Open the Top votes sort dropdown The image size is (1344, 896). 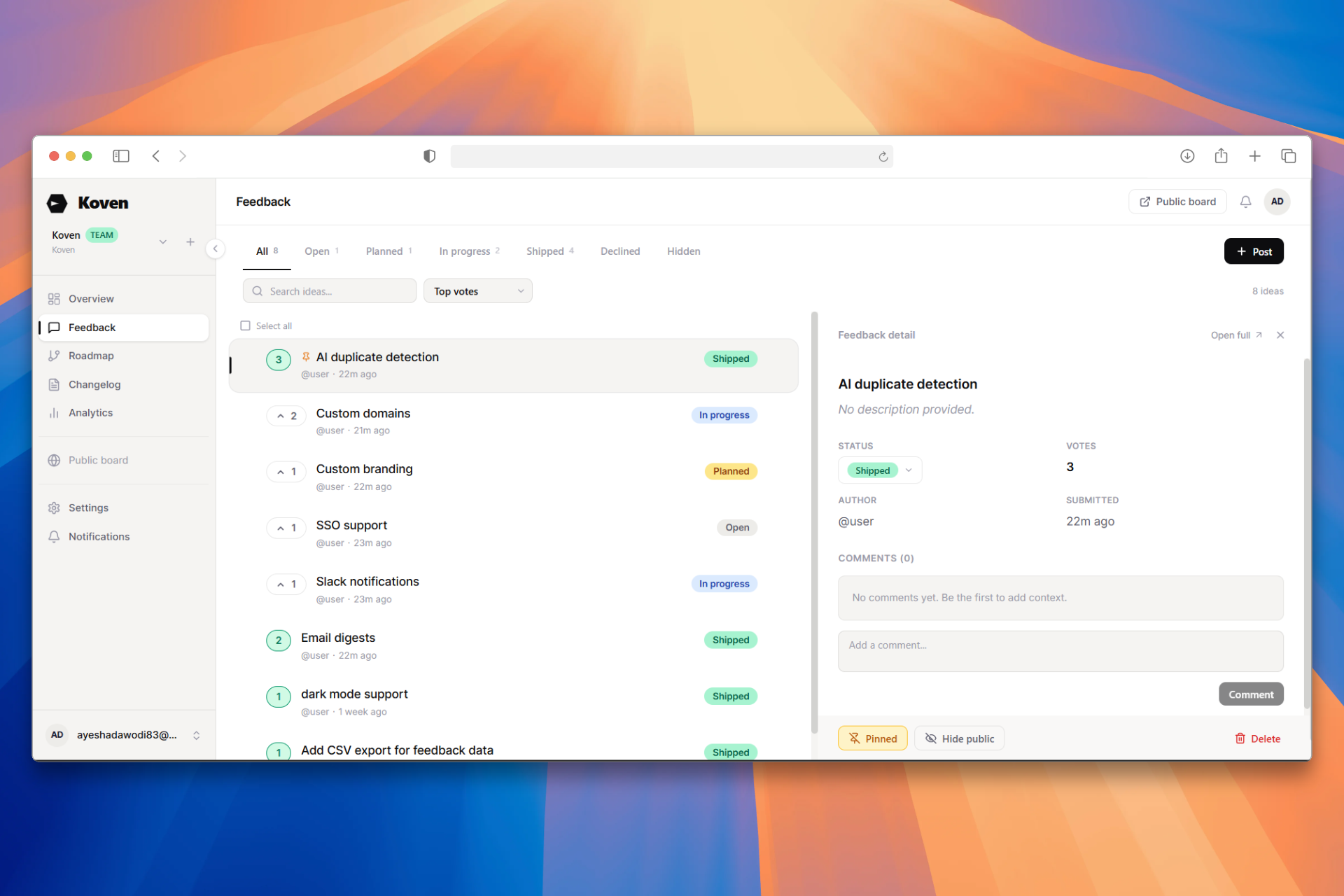point(478,291)
